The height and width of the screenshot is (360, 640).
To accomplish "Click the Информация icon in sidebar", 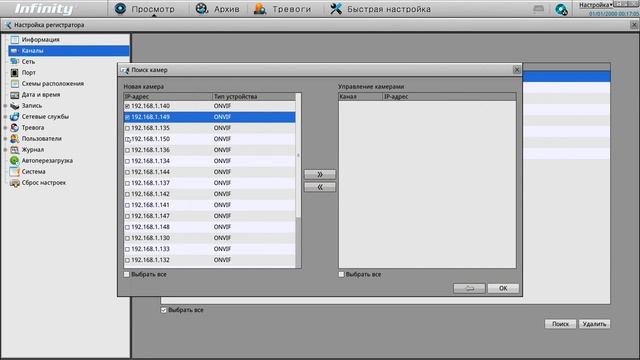I will tap(15, 40).
